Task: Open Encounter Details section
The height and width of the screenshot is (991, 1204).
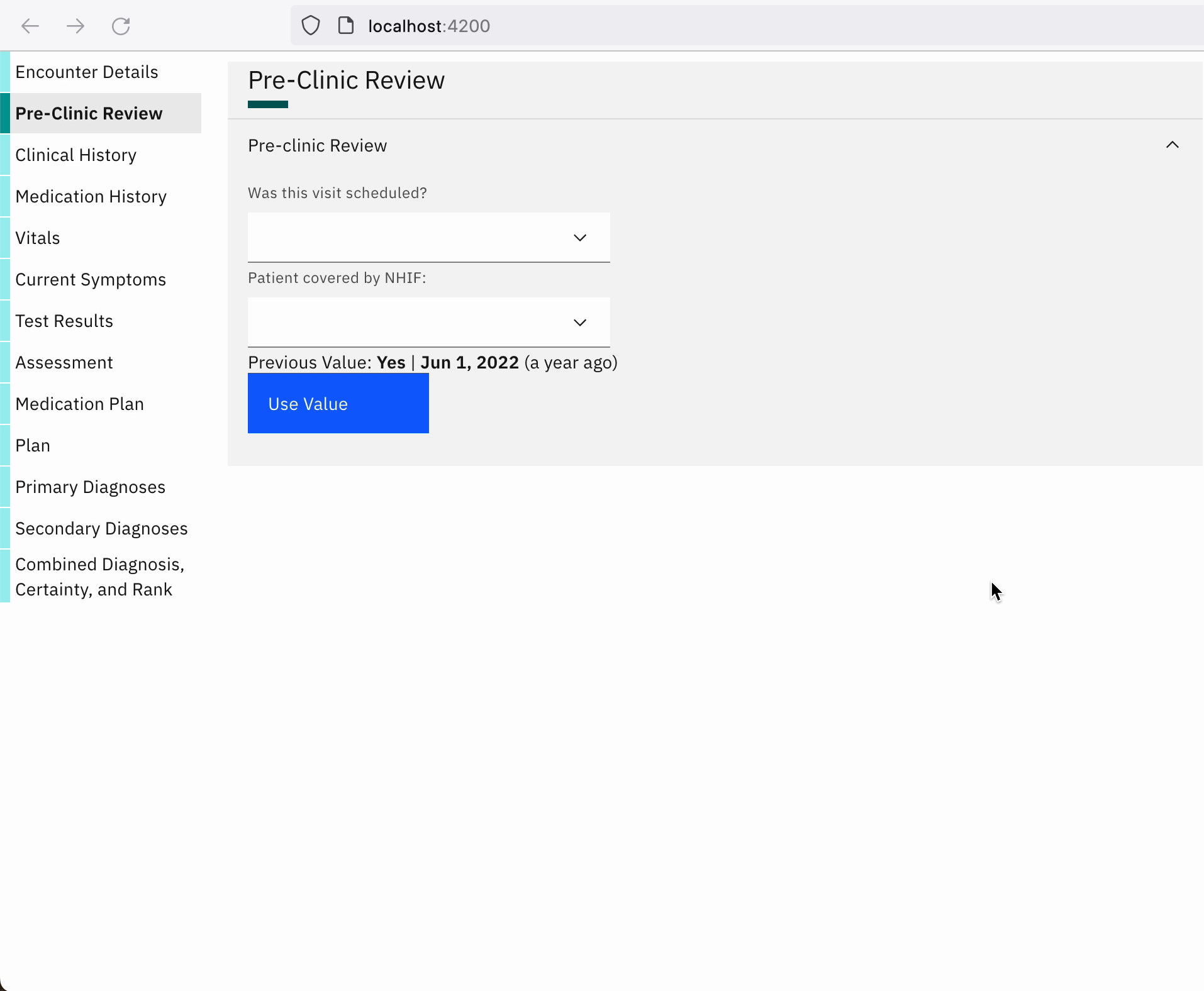Action: (101, 72)
